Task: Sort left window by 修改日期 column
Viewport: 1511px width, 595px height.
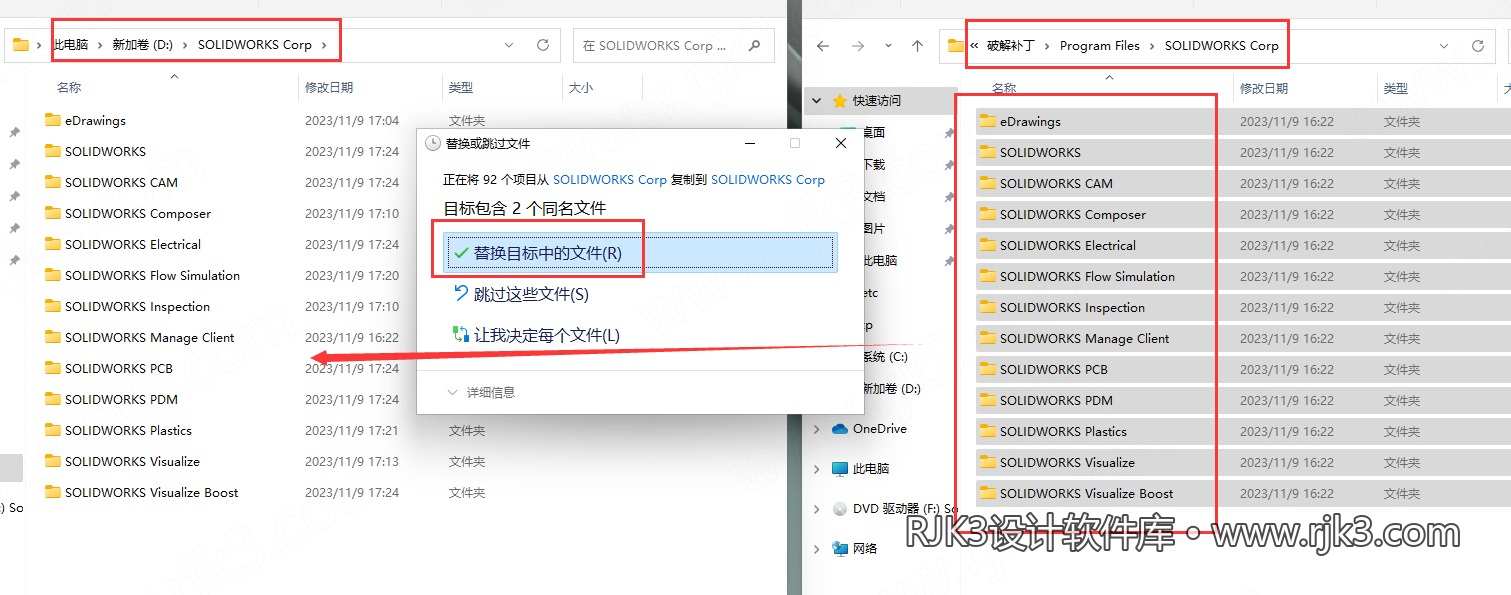Action: tap(329, 88)
